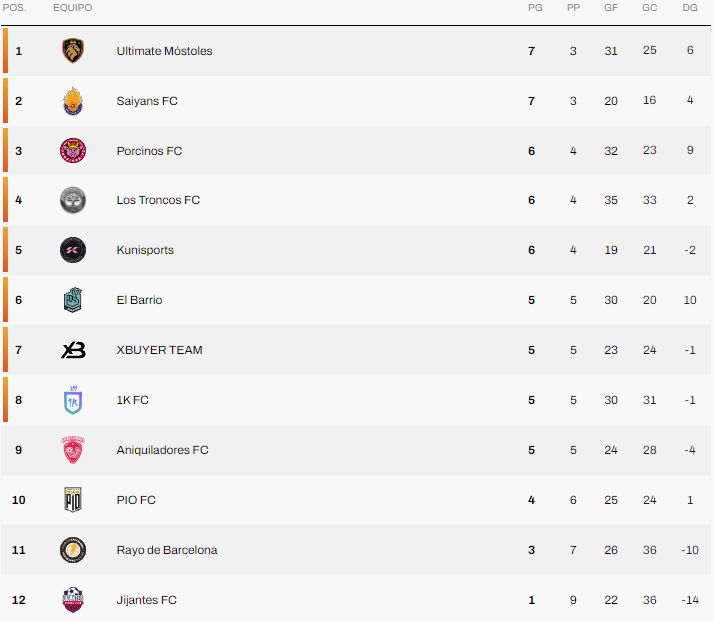
Task: Open the El Barrio green crest
Action: pos(73,300)
